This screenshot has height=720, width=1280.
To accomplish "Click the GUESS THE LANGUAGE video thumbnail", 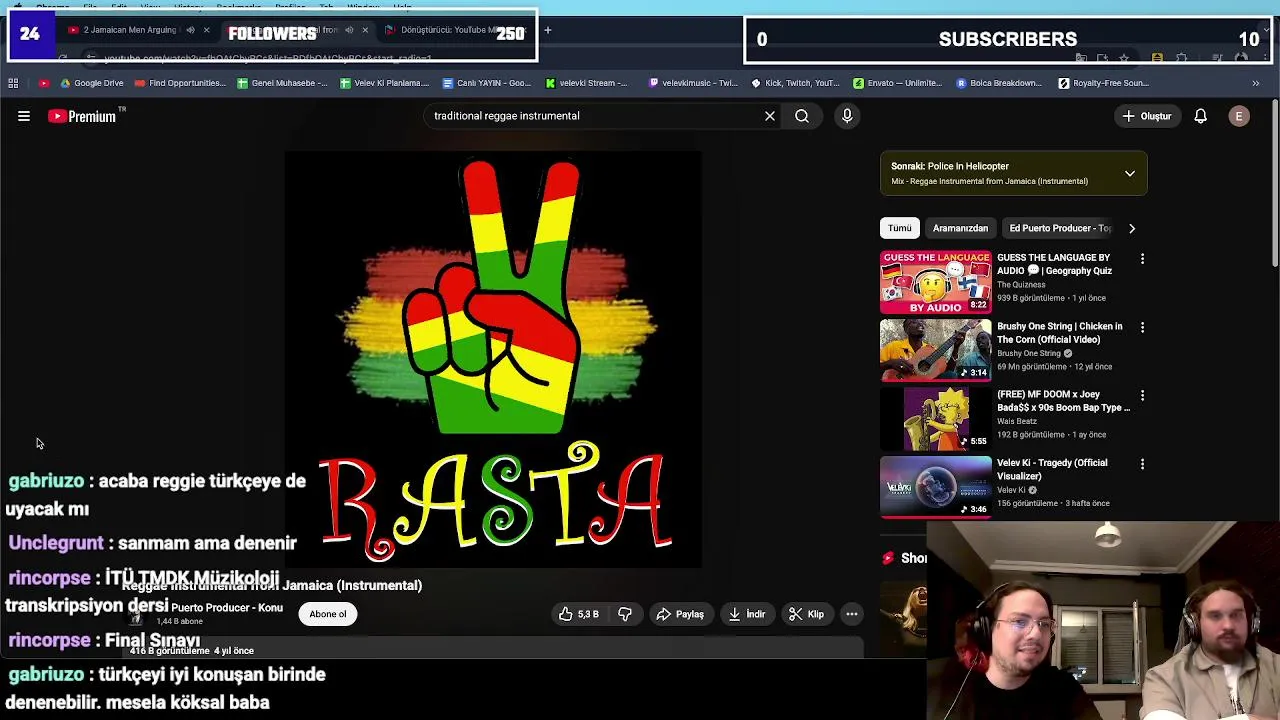I will [x=936, y=282].
